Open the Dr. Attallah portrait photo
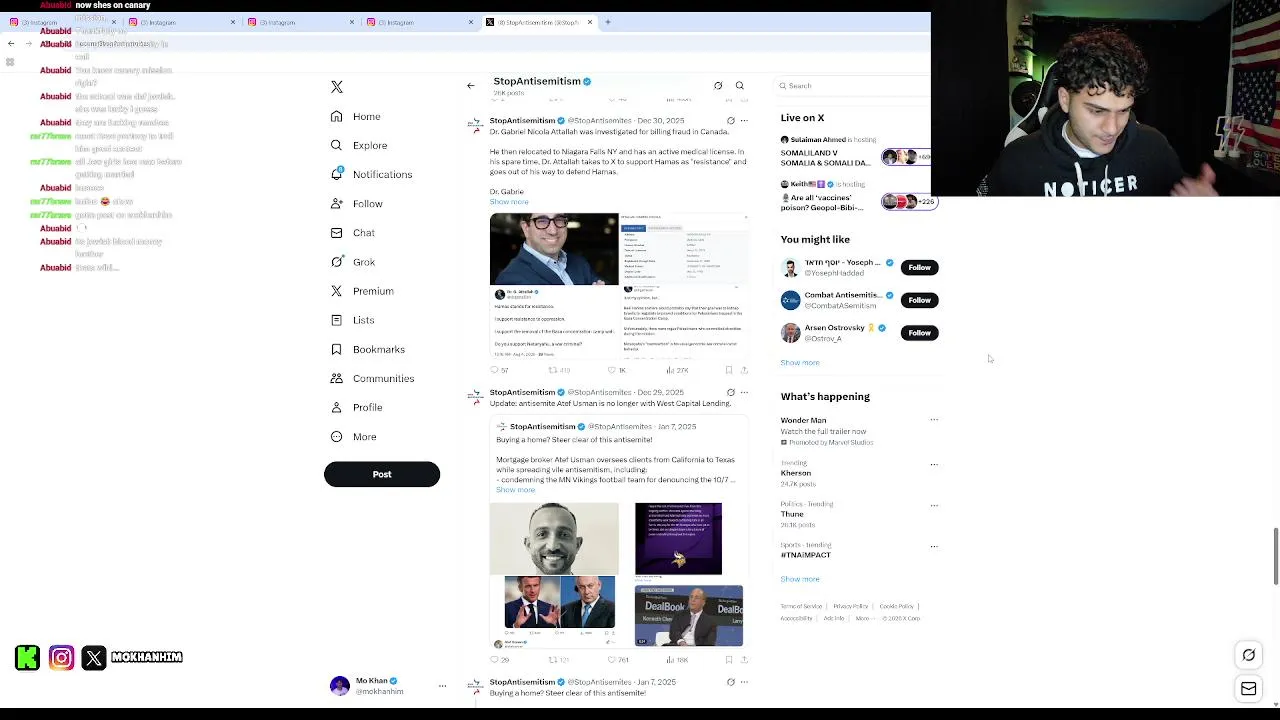The height and width of the screenshot is (720, 1280). (x=554, y=249)
